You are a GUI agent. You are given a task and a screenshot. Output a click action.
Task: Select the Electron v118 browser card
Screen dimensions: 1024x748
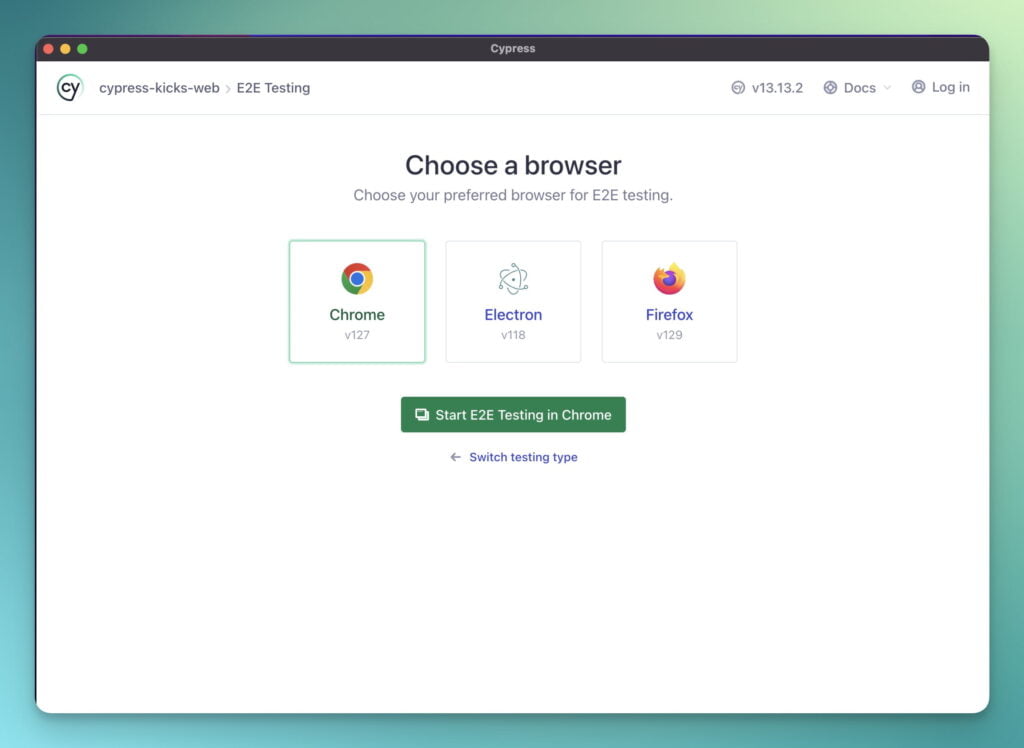513,302
